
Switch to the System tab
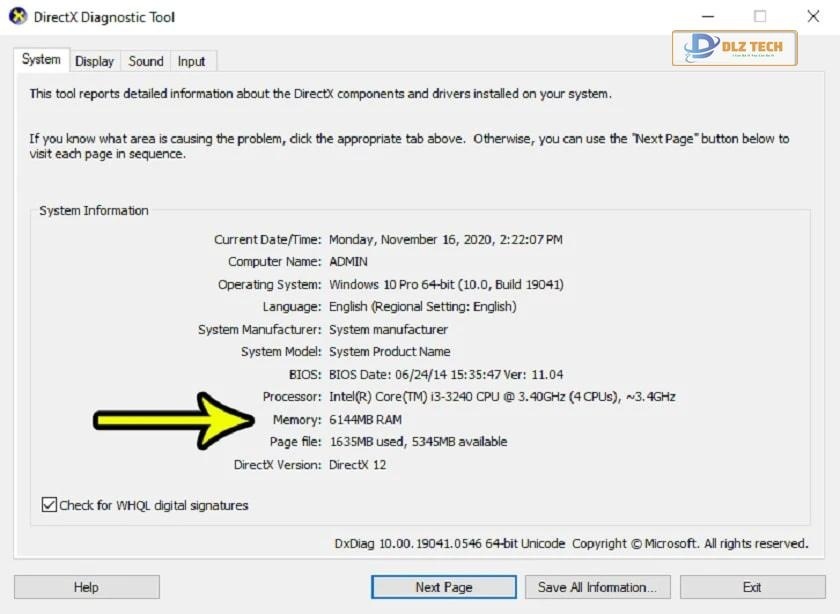(x=41, y=60)
